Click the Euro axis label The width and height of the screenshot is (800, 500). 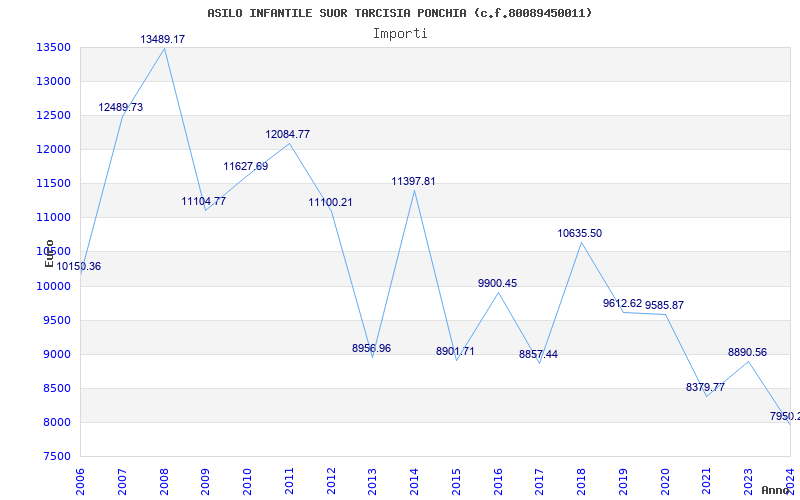point(49,254)
